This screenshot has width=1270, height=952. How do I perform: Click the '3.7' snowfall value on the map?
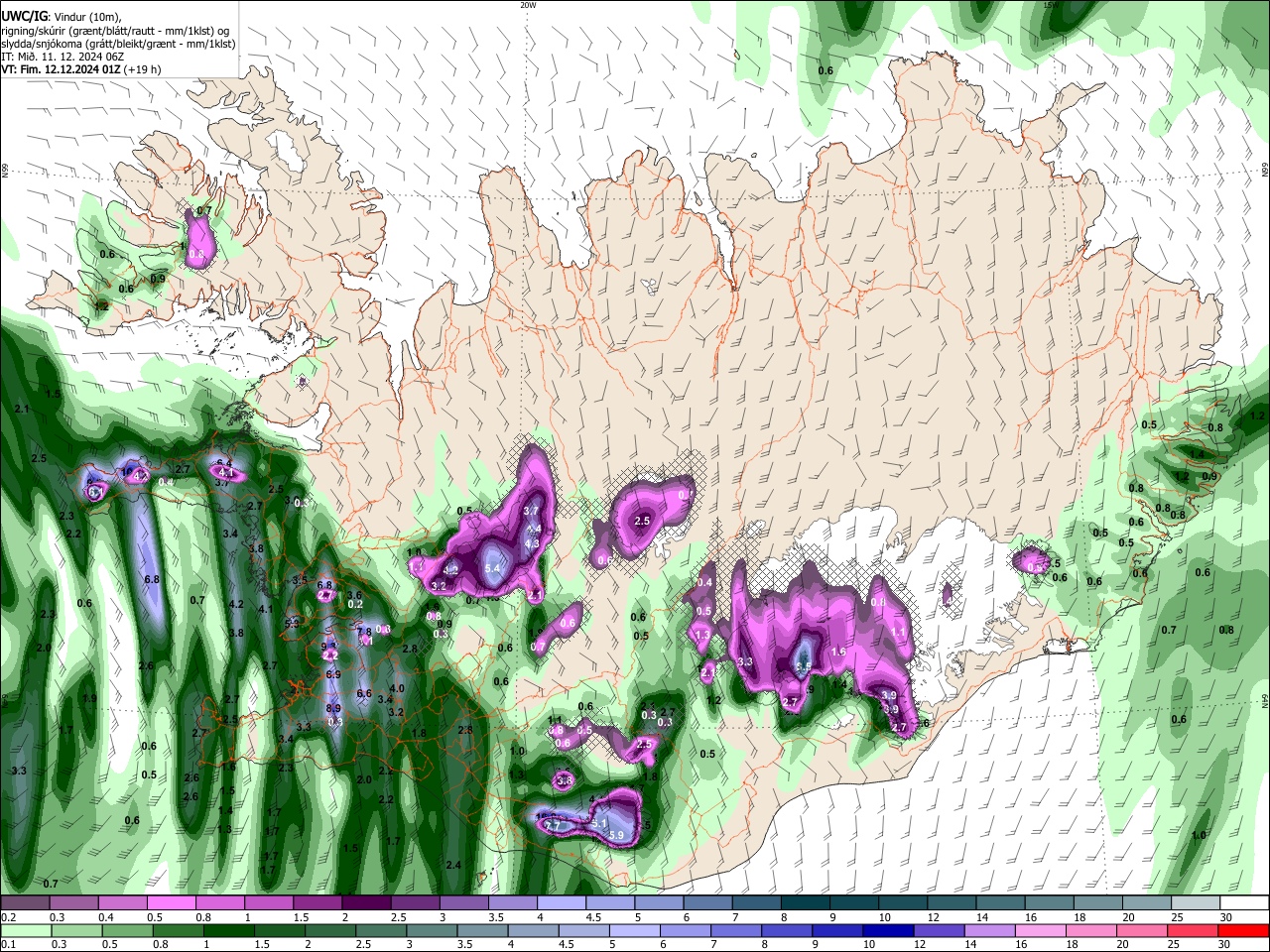click(x=531, y=511)
